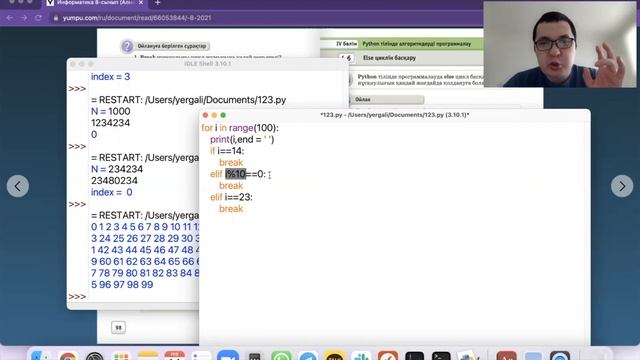Click the 'Else циклін басқару' heading
This screenshot has height=360, width=640.
(389, 58)
